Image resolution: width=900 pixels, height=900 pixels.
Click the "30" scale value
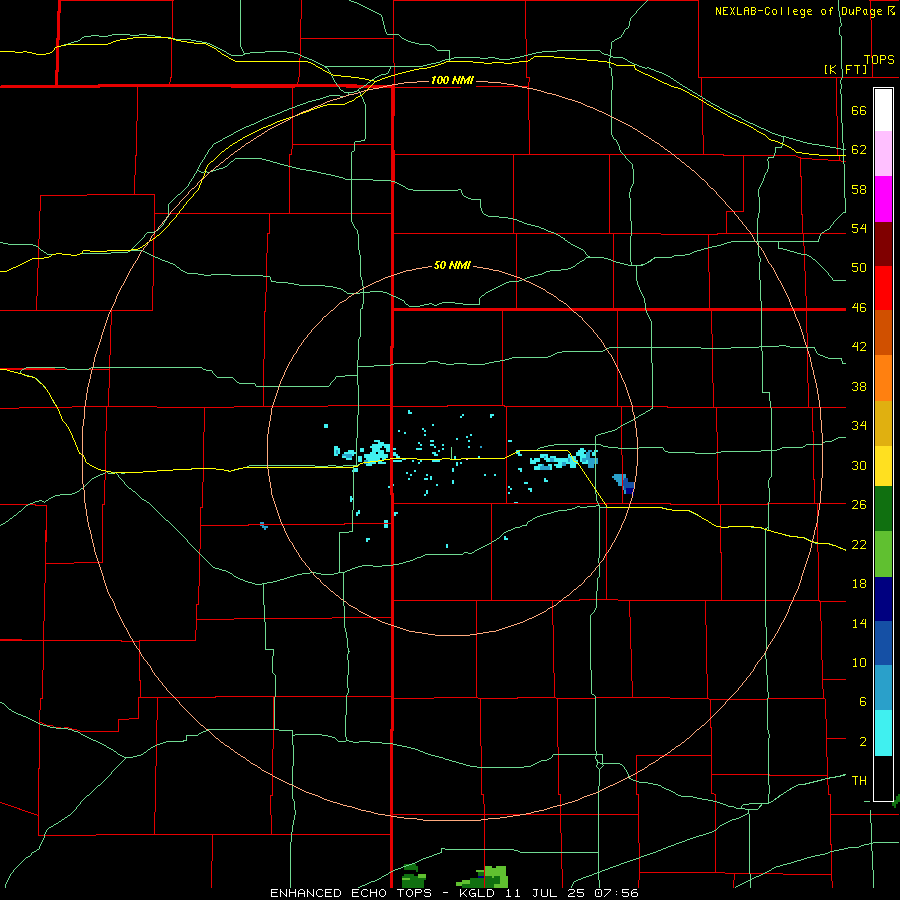(x=859, y=465)
